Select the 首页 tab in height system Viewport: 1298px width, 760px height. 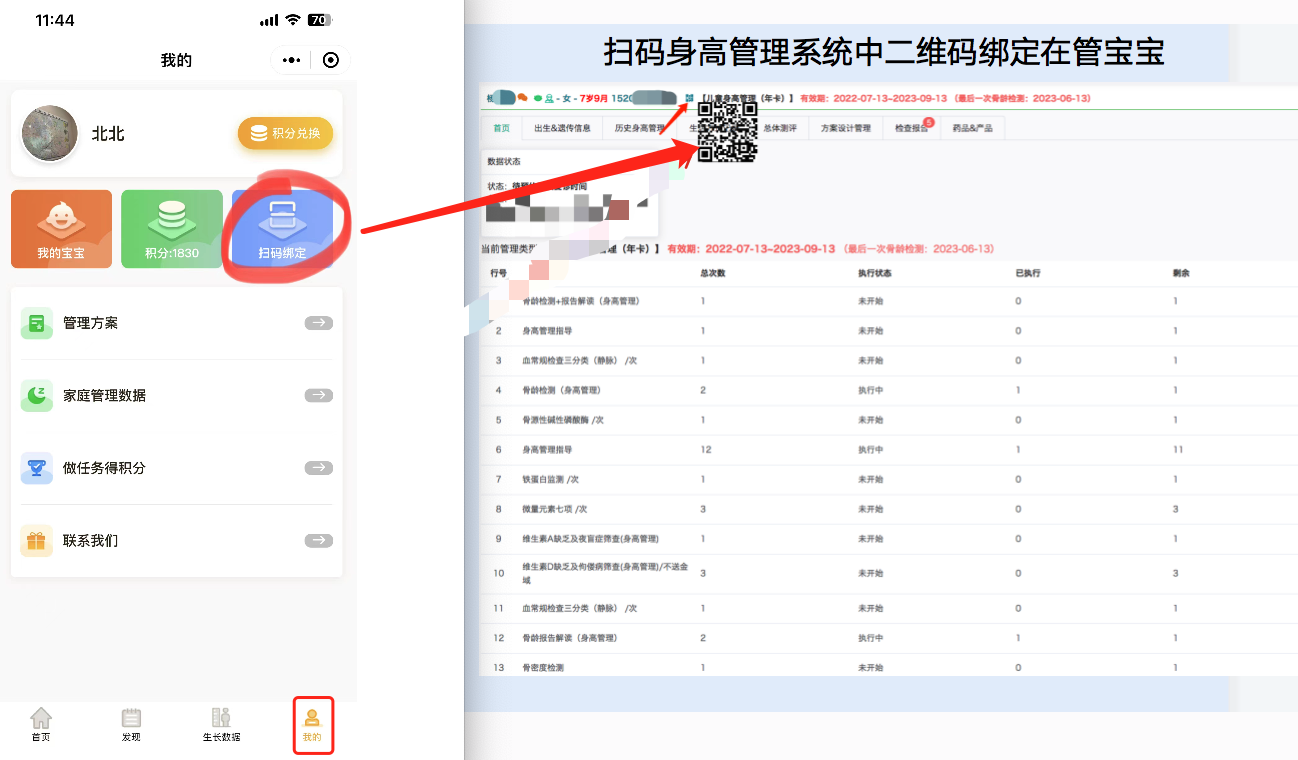[x=501, y=128]
